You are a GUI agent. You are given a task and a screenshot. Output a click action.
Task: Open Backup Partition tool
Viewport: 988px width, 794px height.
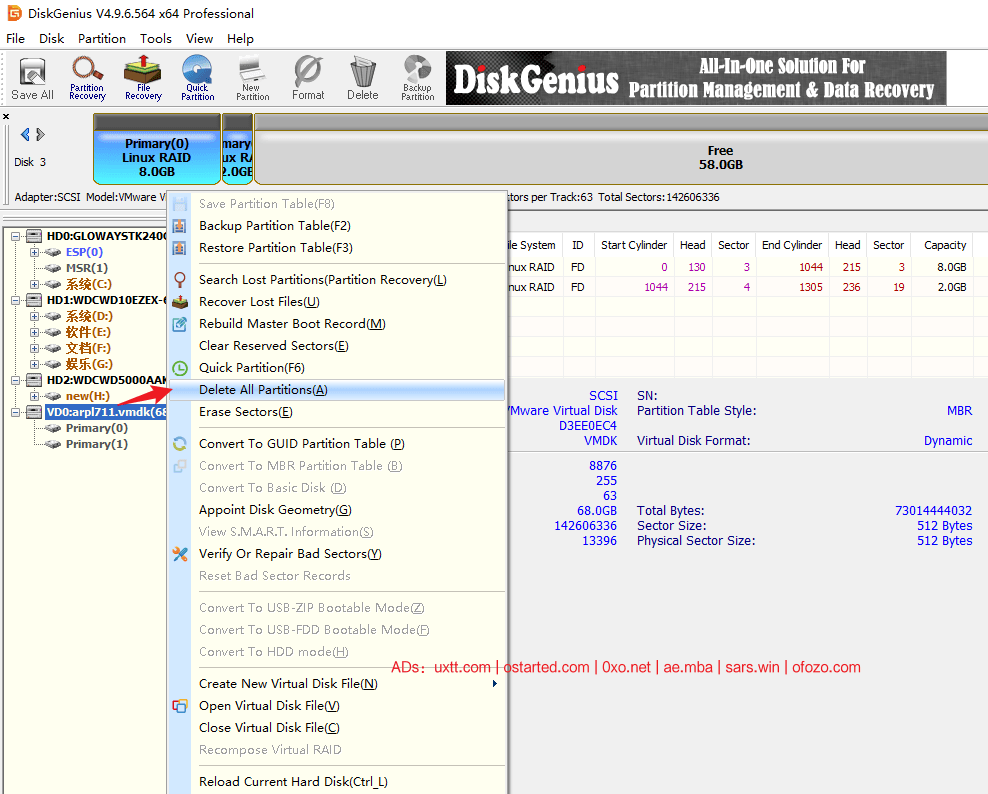(418, 79)
